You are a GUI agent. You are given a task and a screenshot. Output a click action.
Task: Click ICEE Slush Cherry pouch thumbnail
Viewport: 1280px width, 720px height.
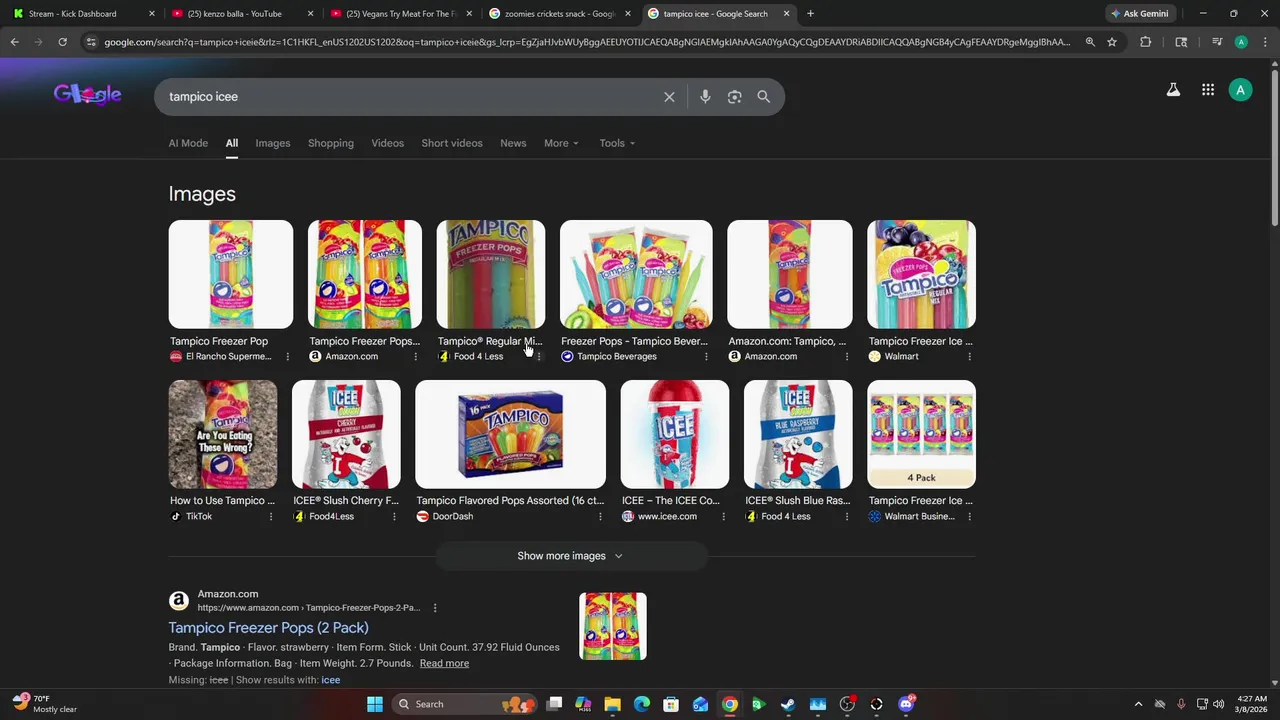[x=346, y=434]
